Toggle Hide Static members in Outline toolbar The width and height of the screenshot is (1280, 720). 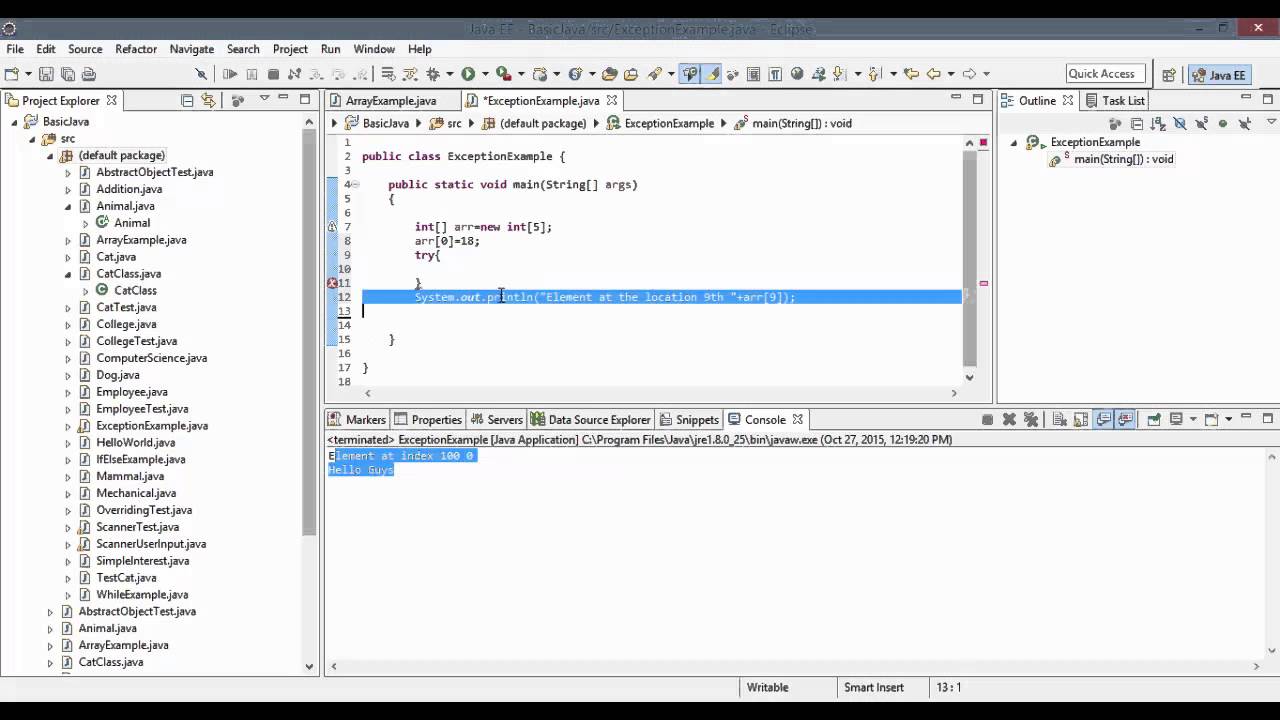click(x=1201, y=124)
